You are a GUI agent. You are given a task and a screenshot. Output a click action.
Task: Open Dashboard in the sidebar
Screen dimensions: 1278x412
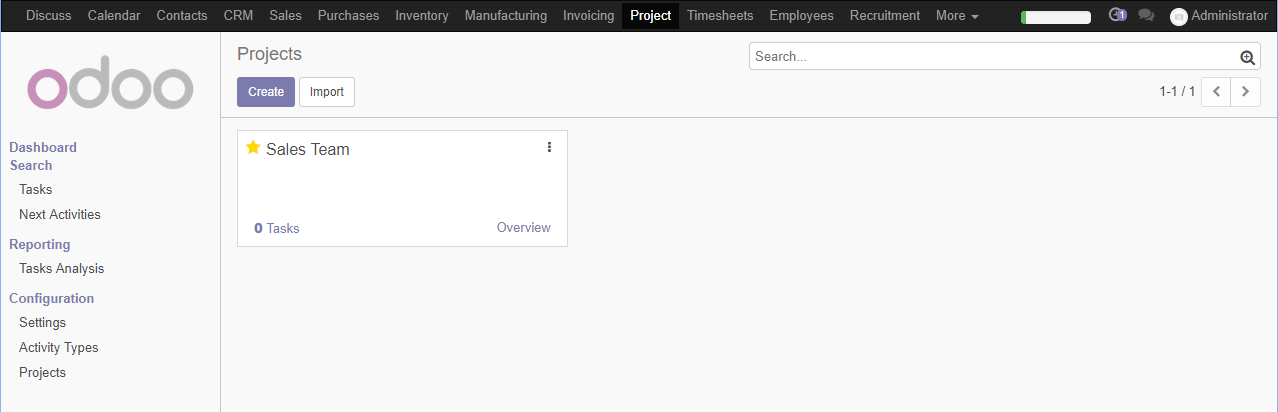click(x=43, y=147)
